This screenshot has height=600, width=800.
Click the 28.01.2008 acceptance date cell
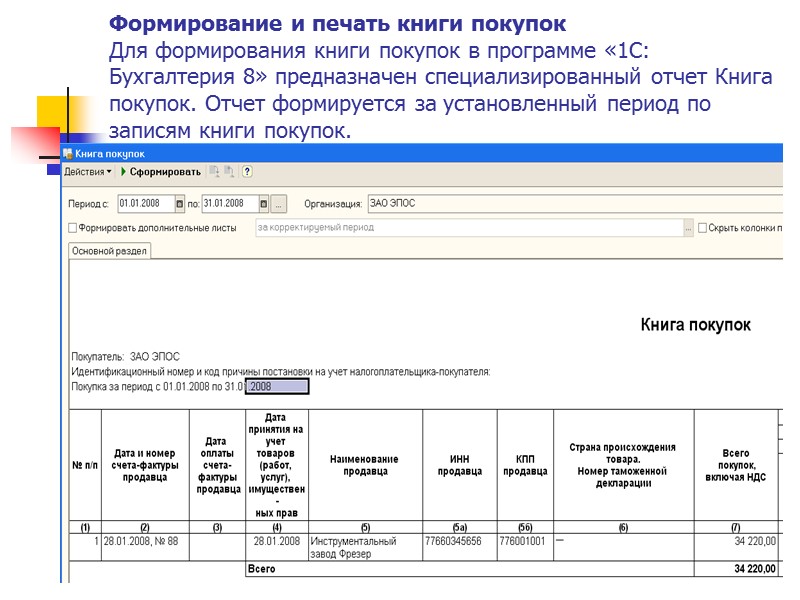pos(277,547)
